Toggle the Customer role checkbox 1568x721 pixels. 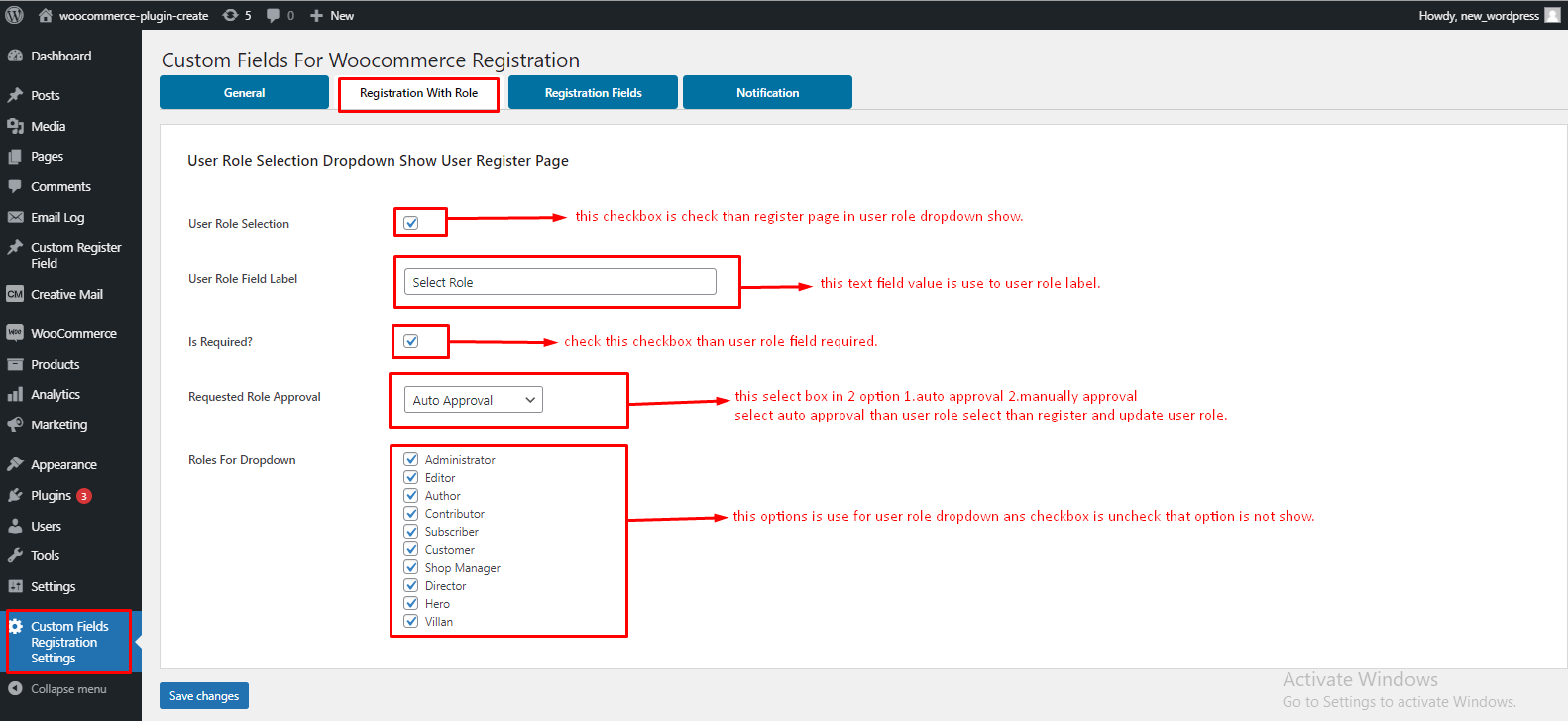(411, 549)
